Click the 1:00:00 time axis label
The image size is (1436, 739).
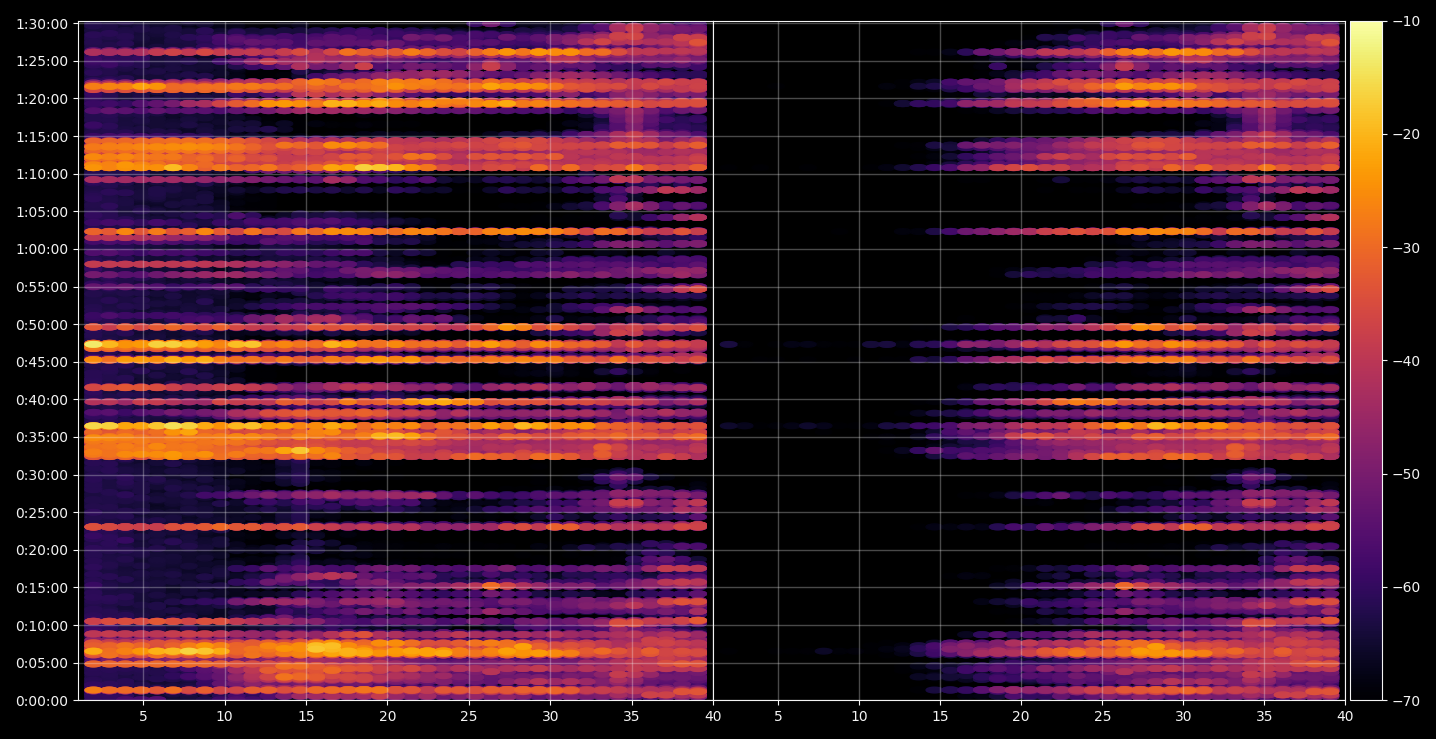42,249
